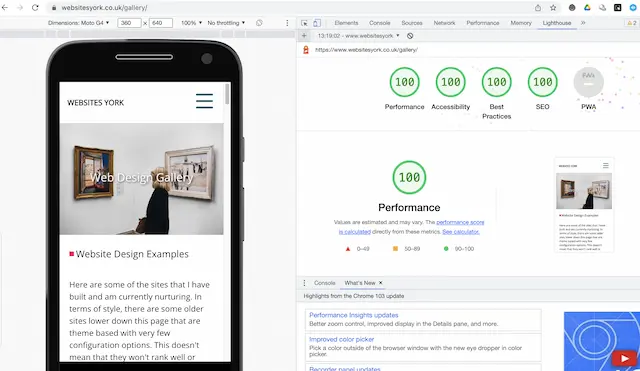640x371 pixels.
Task: Start a new Lighthouse report with plus icon
Action: 304,36
